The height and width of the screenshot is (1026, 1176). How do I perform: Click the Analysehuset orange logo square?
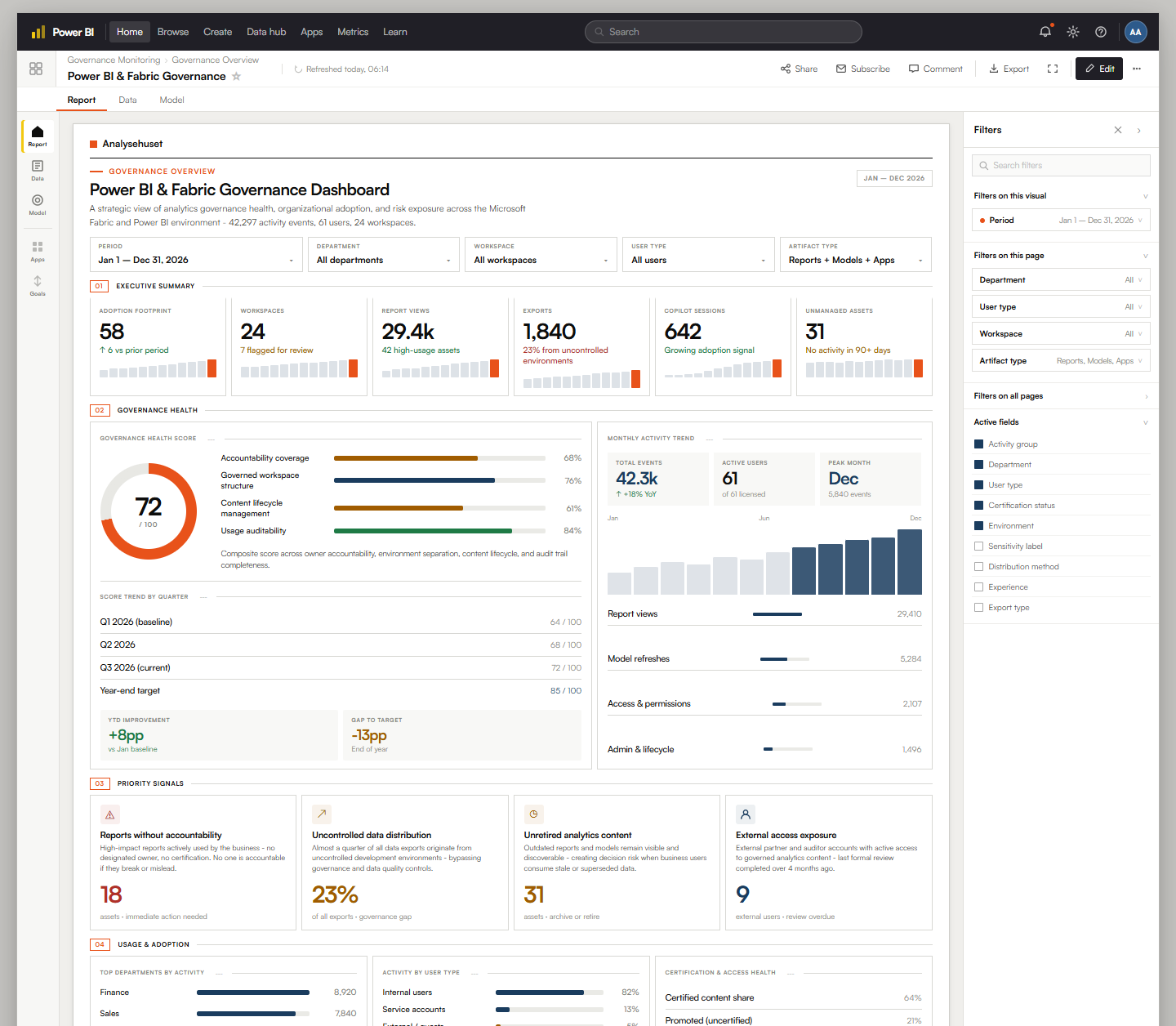[94, 144]
